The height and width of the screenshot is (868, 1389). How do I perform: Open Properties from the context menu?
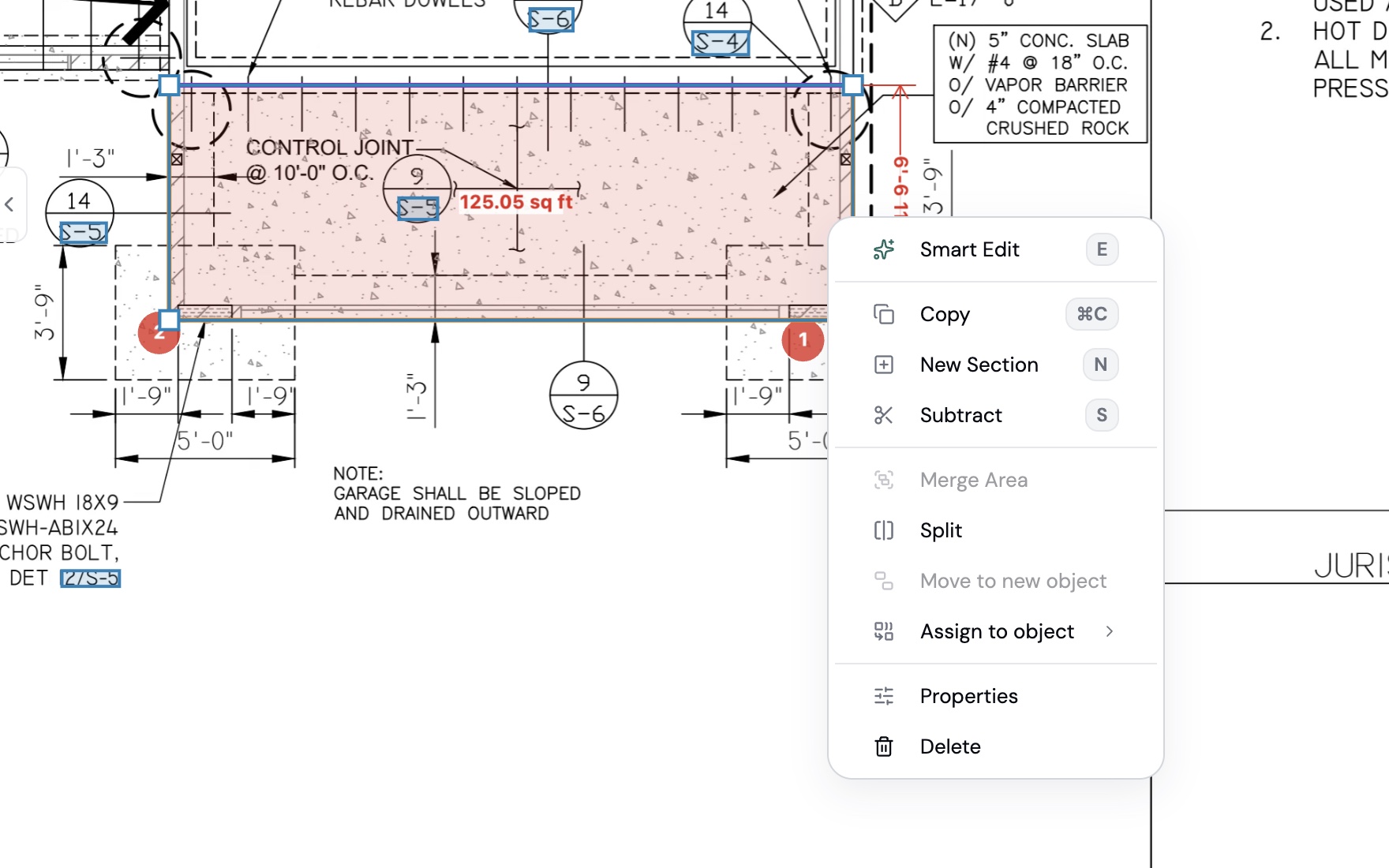click(996, 696)
